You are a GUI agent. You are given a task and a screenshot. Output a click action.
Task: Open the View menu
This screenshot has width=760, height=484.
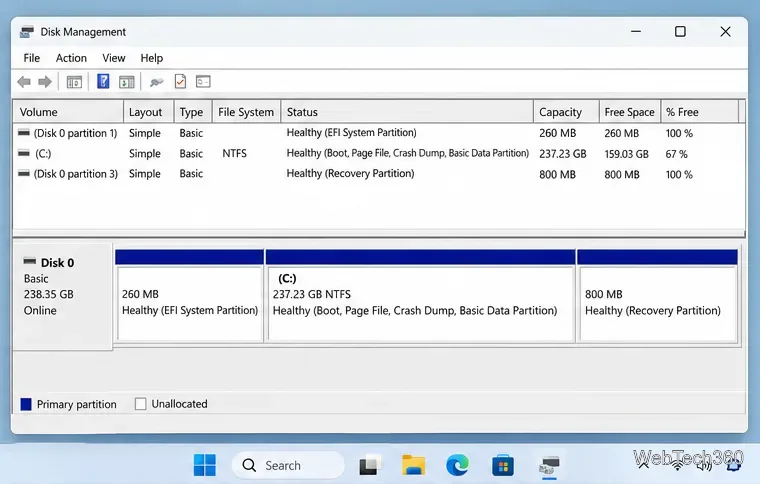point(113,58)
